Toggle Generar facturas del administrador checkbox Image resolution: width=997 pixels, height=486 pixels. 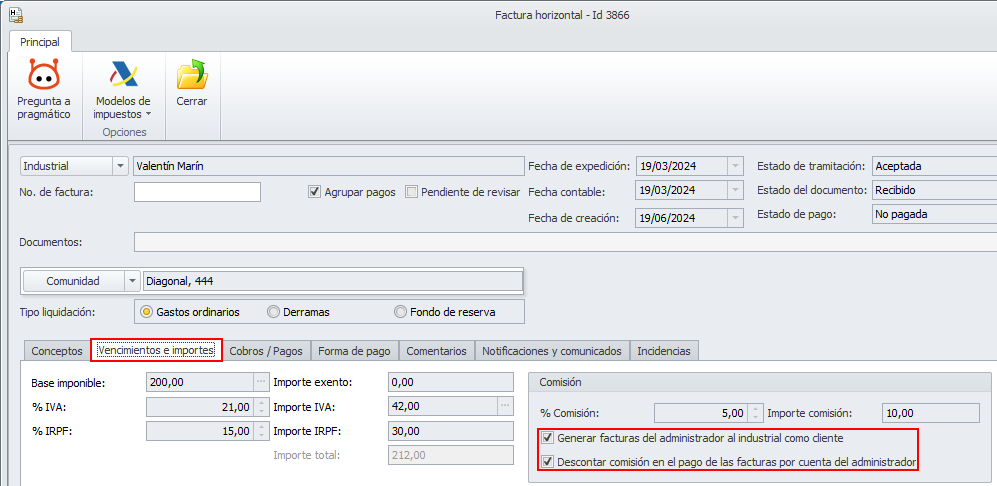pos(546,438)
